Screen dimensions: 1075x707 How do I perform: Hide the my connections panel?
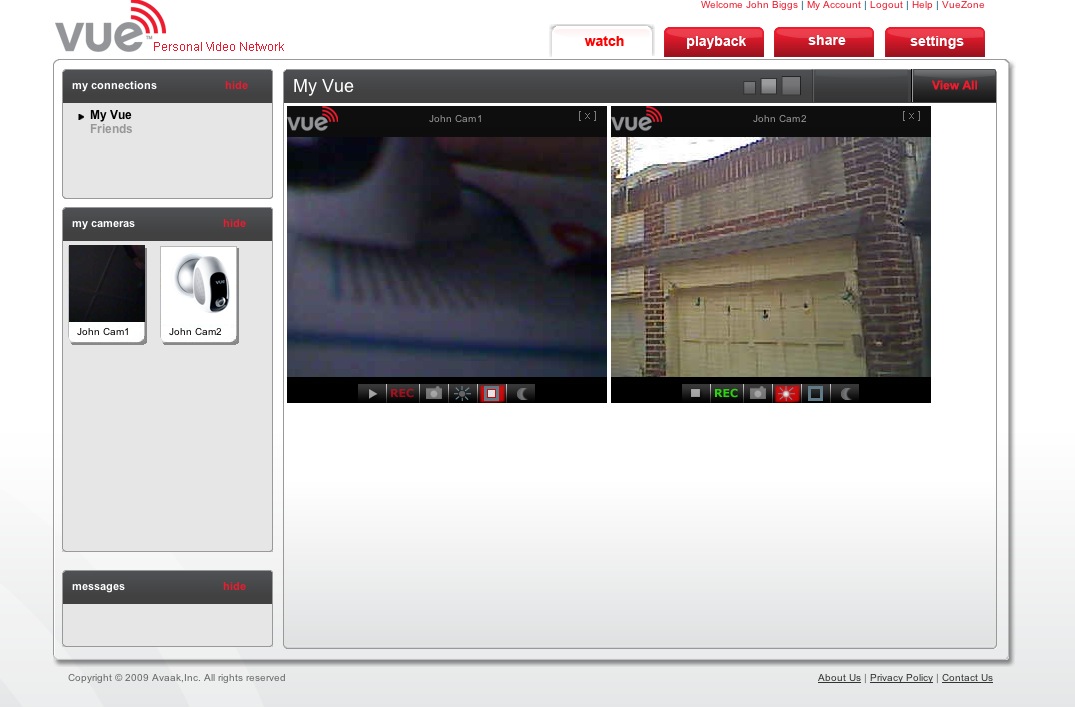[x=237, y=86]
